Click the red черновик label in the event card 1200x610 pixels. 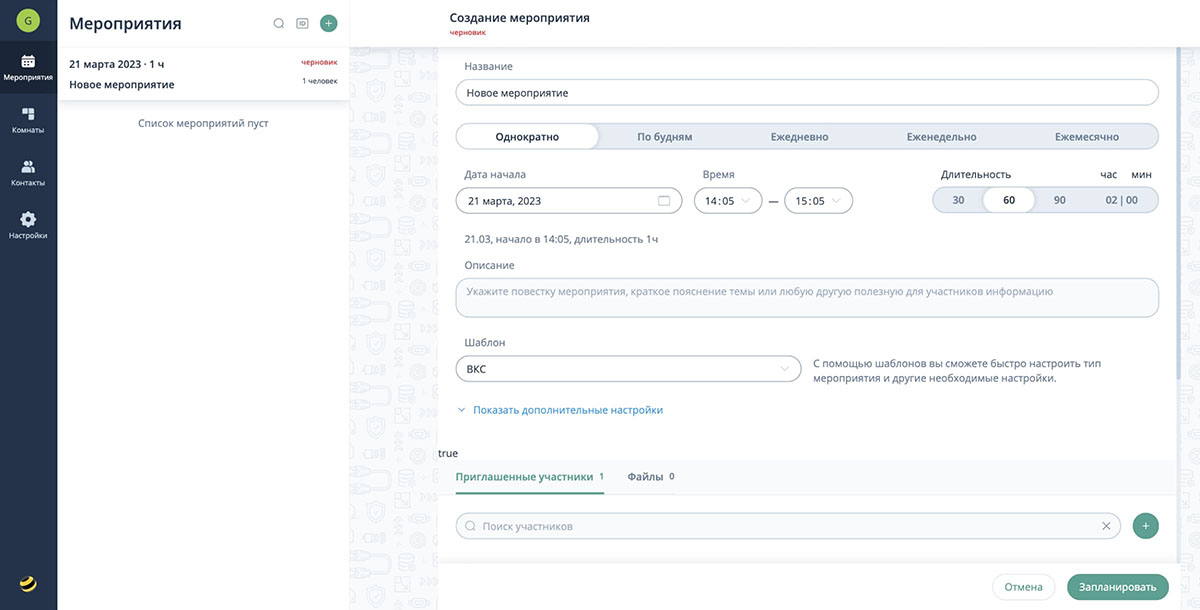(320, 63)
